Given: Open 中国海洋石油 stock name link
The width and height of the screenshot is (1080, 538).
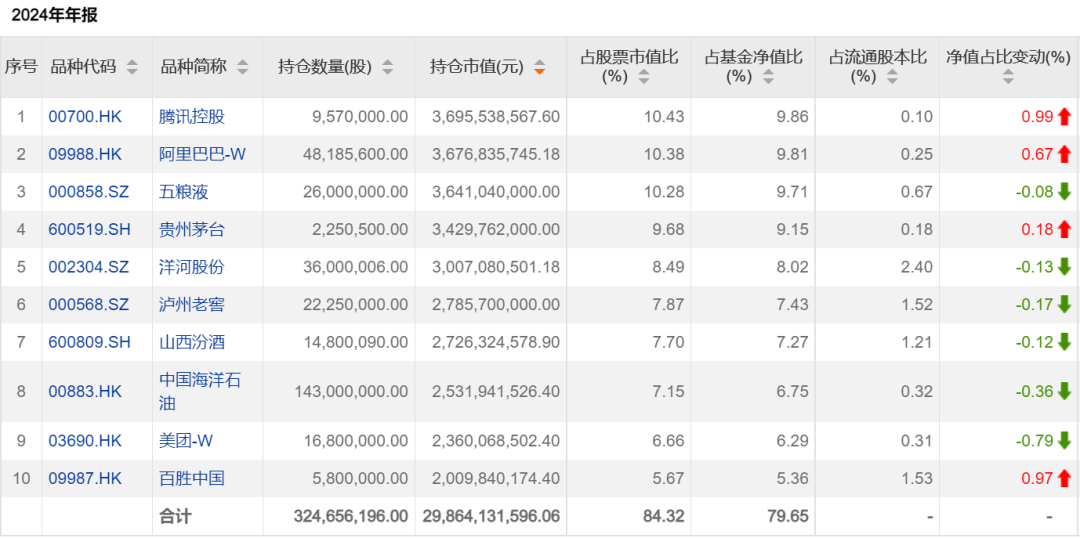Looking at the screenshot, I should click(200, 391).
